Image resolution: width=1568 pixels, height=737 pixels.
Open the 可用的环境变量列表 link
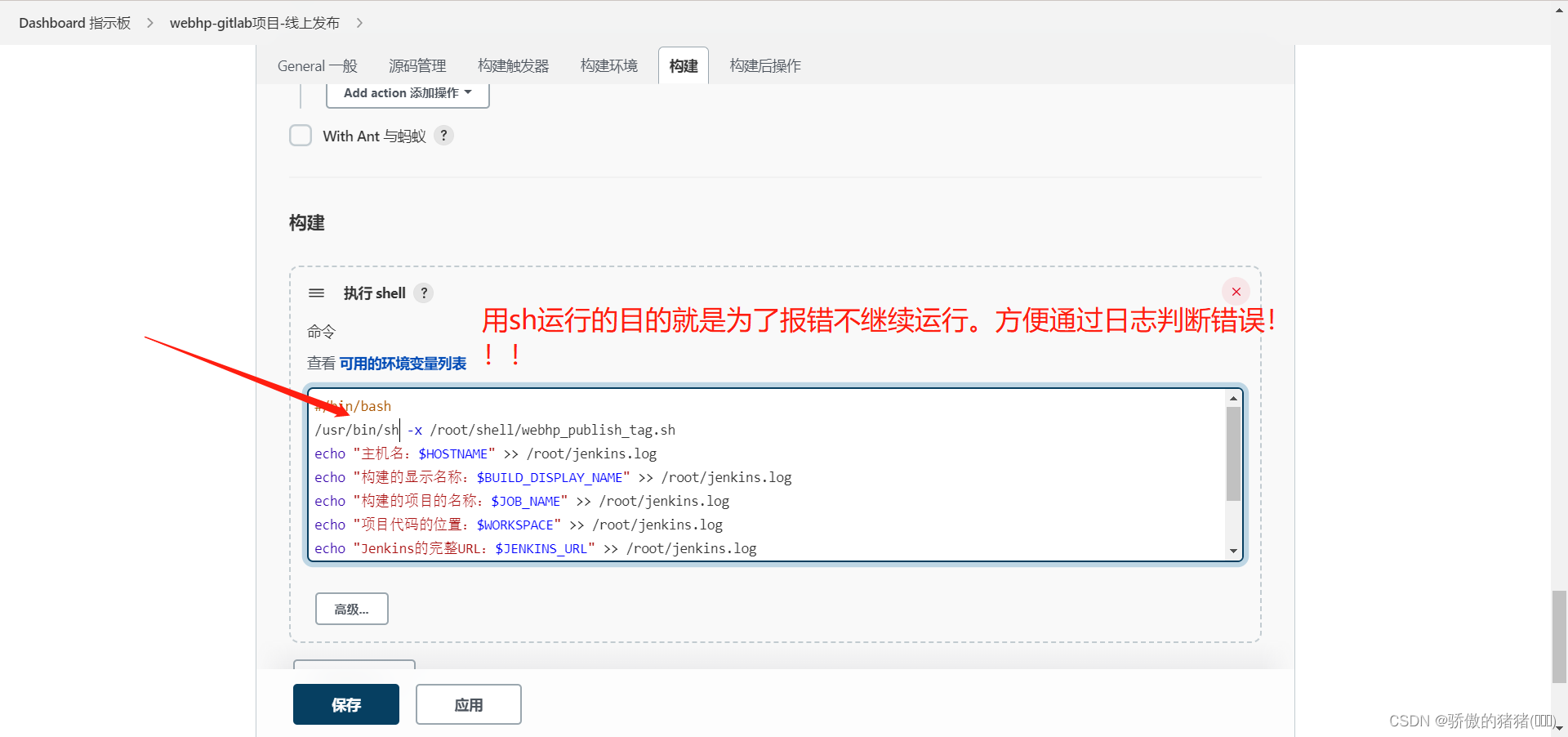[x=403, y=364]
